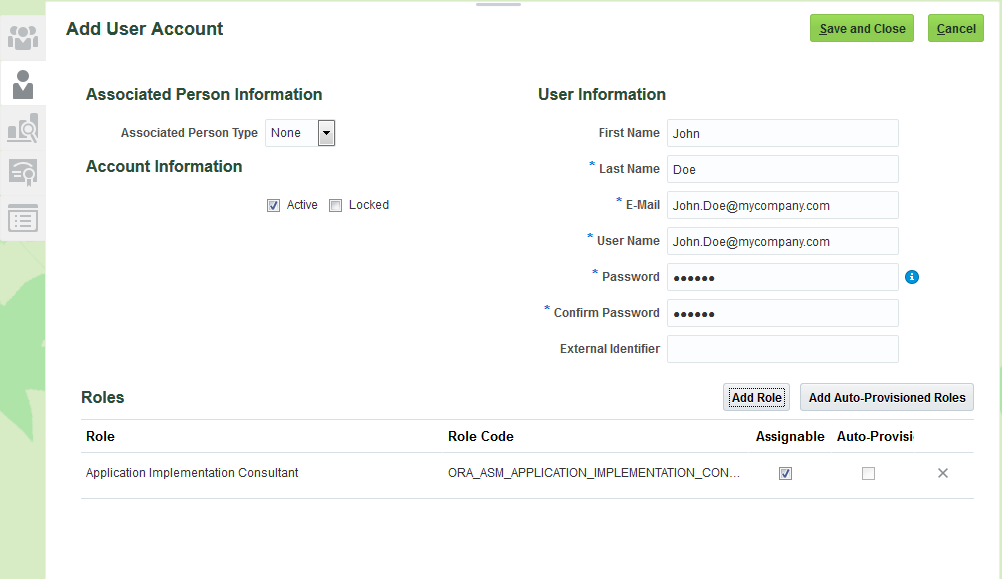Image resolution: width=1002 pixels, height=579 pixels.
Task: Open the certificate sidebar icon
Action: point(22,173)
